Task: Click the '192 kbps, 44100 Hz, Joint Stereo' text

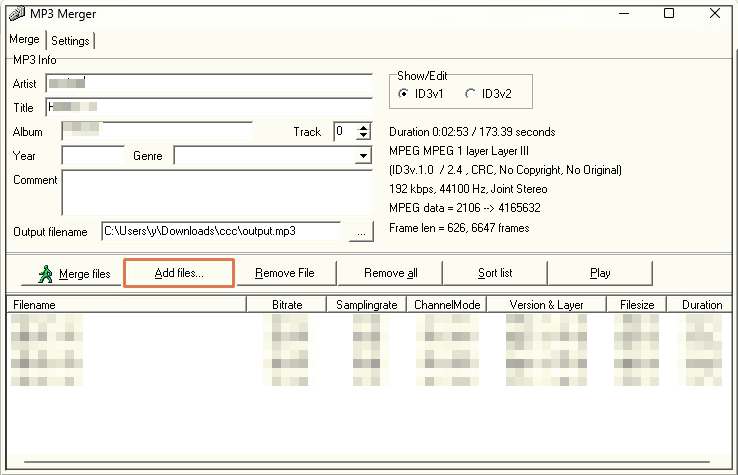Action: coord(468,189)
